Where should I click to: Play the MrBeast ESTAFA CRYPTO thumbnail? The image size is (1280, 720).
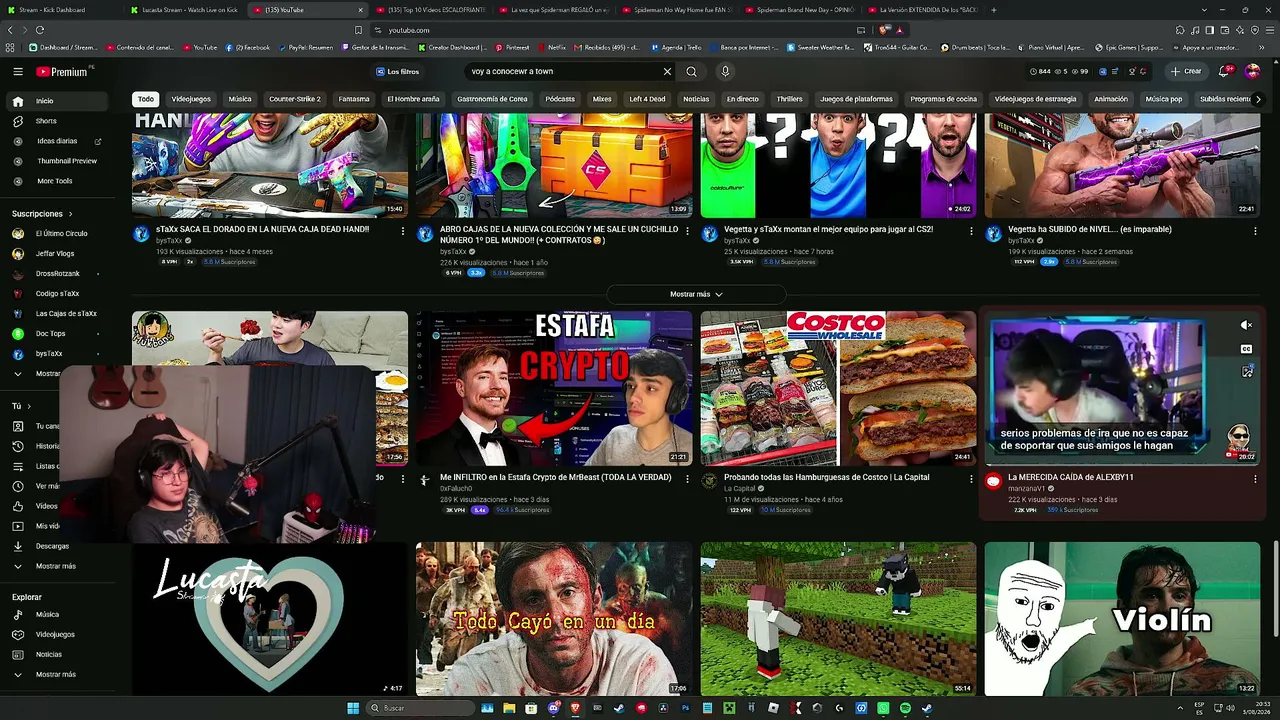554,388
